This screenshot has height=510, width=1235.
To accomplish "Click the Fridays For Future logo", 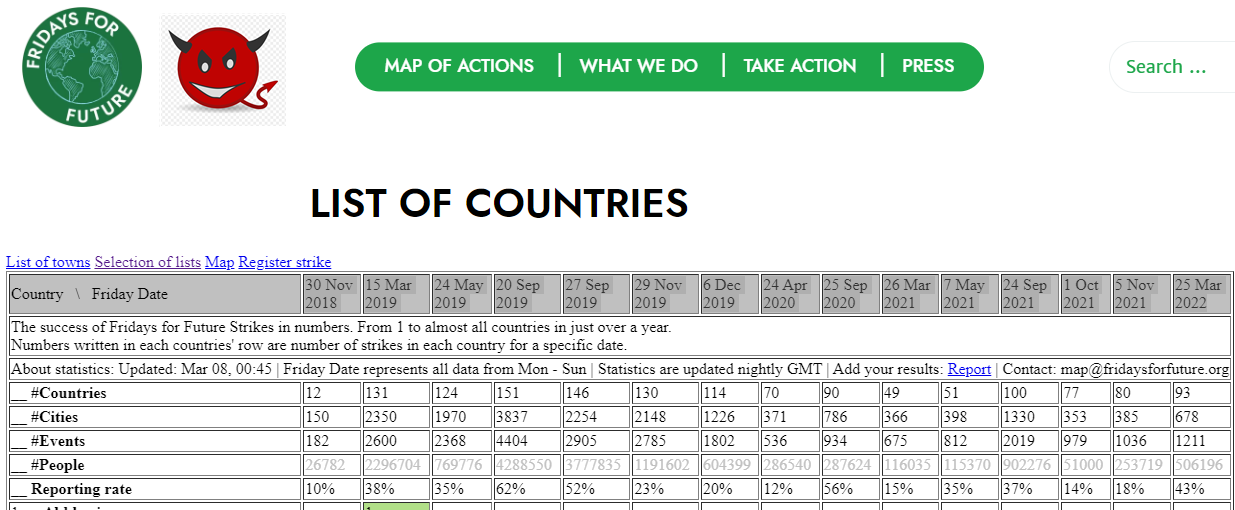I will point(81,67).
